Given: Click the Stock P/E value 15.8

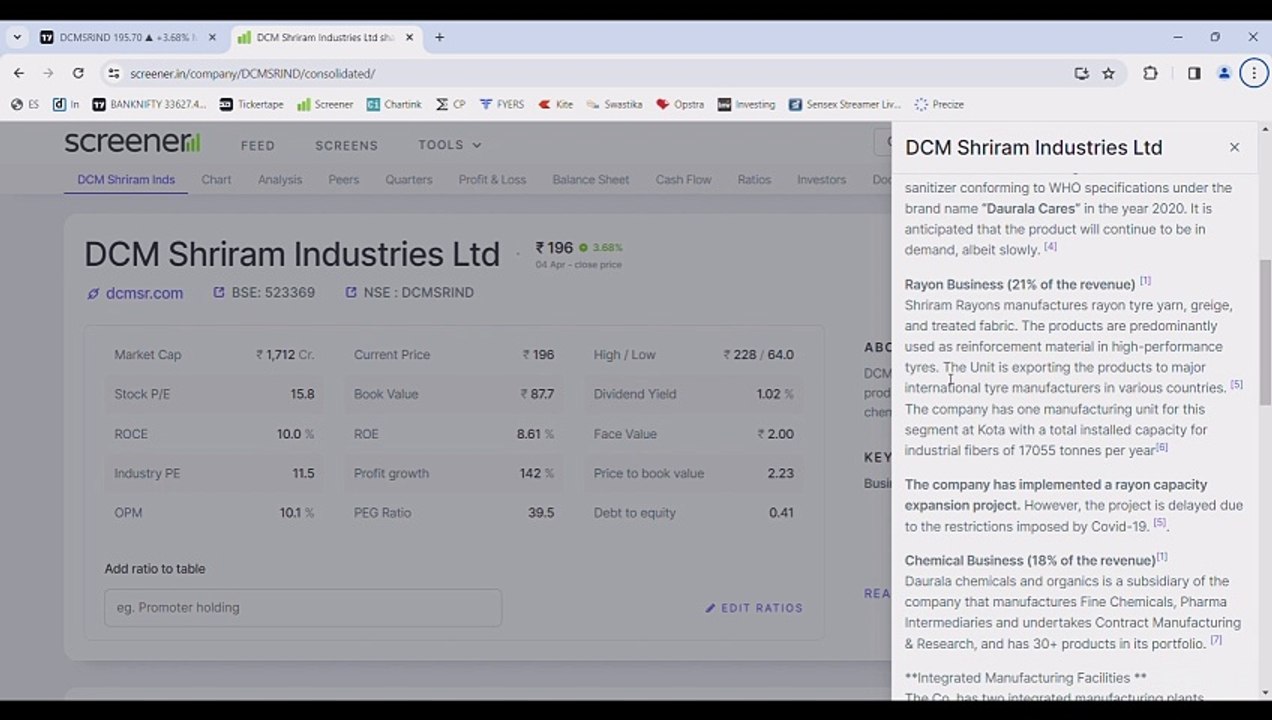Looking at the screenshot, I should (302, 394).
